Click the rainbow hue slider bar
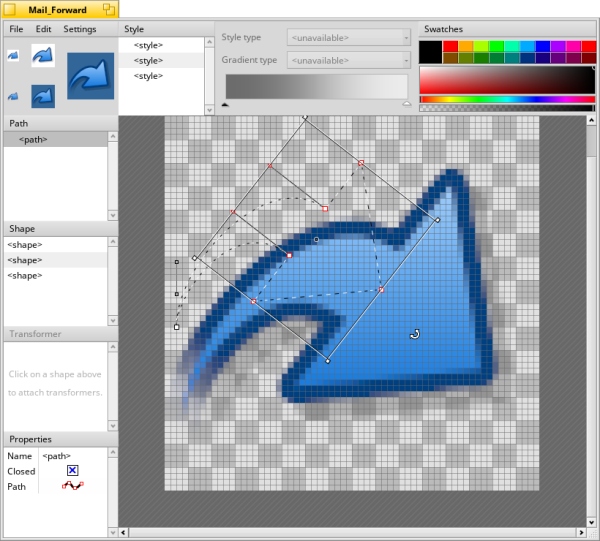Image resolution: width=600 pixels, height=541 pixels. coord(507,99)
